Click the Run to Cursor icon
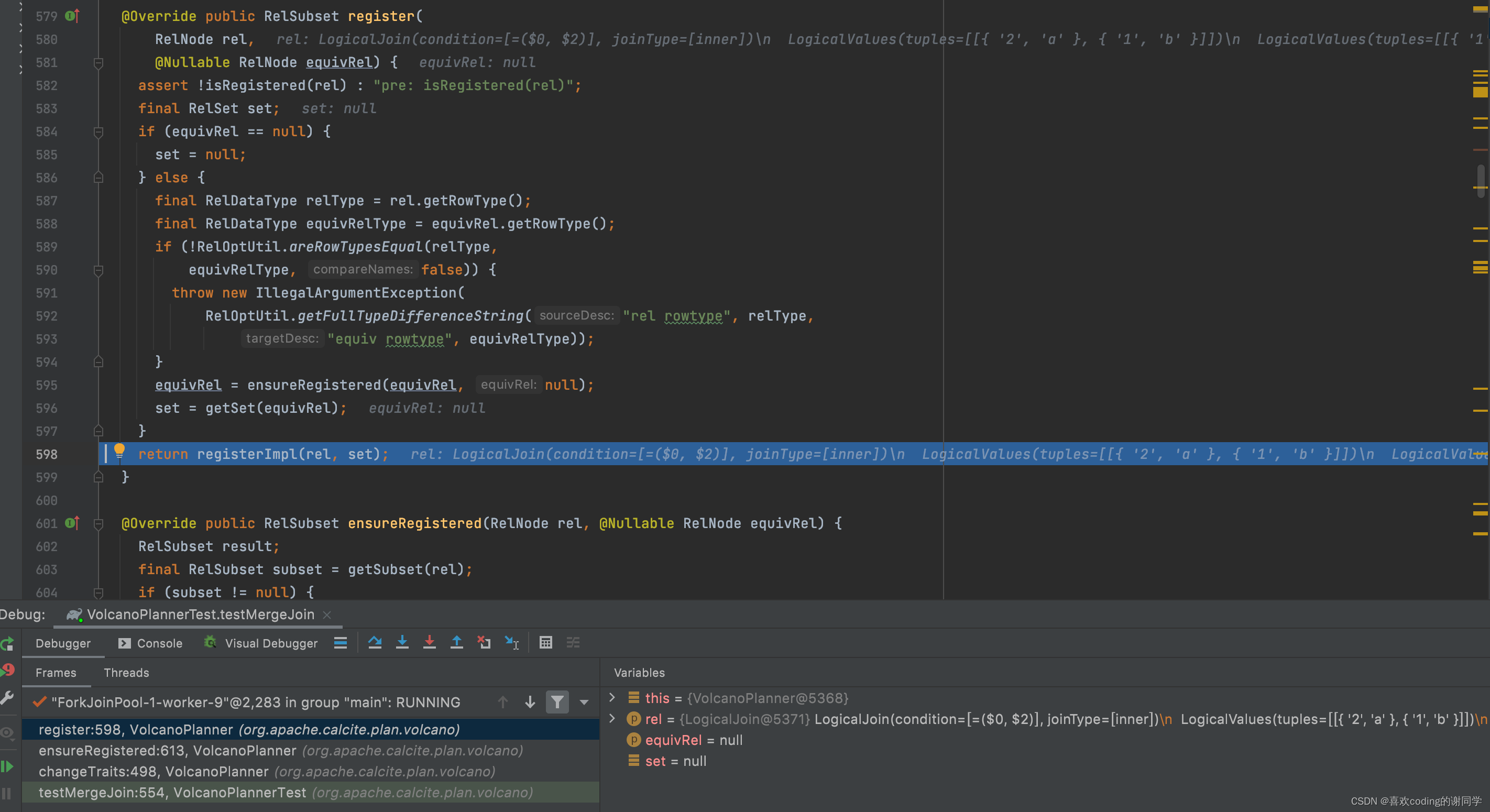Screen dimensions: 1490x812 point(511,643)
